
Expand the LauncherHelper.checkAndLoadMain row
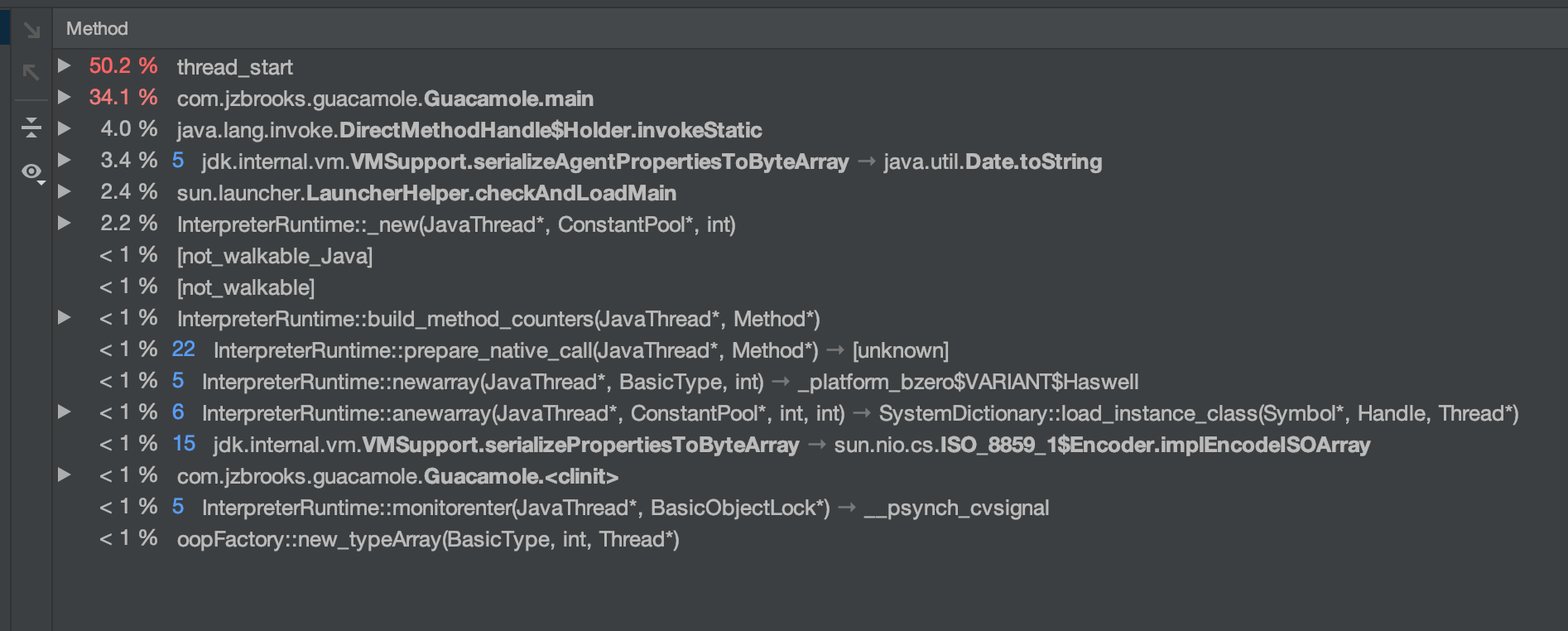coord(64,191)
